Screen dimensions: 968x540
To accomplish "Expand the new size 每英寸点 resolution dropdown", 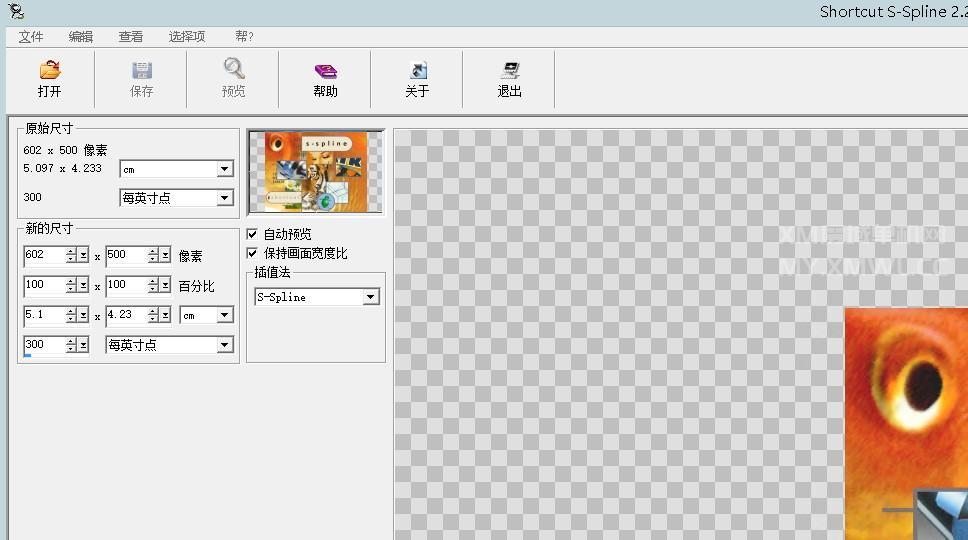I will coord(225,345).
